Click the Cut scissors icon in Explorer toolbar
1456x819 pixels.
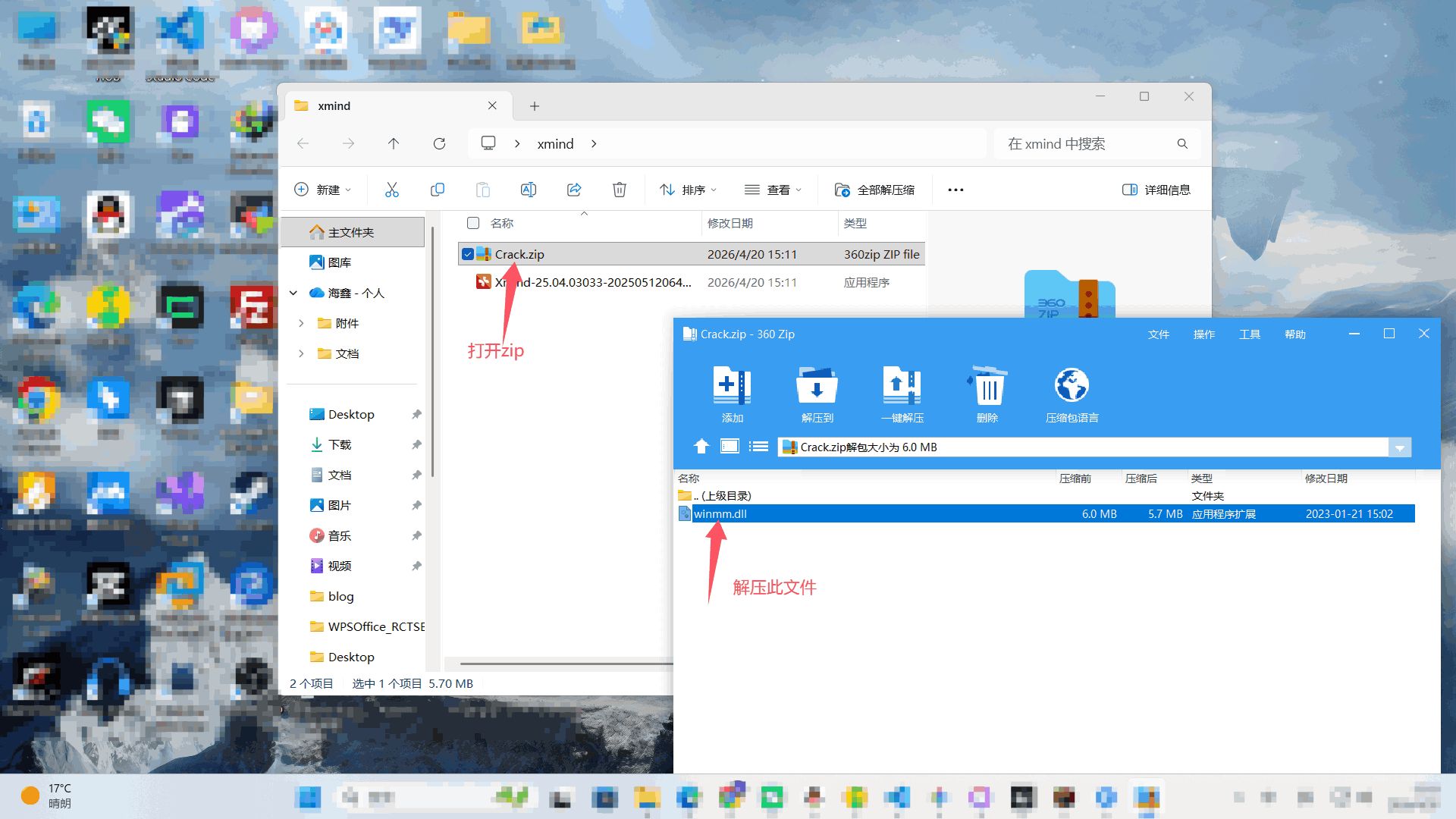click(391, 190)
